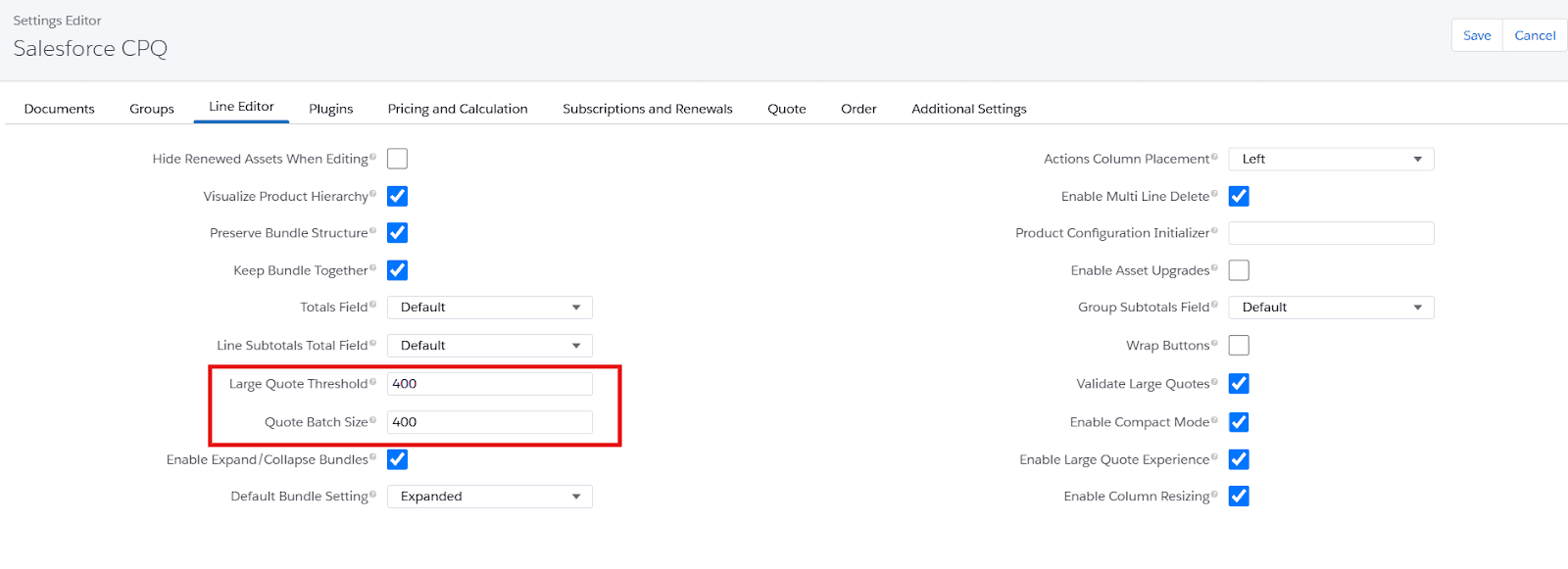1568x569 pixels.
Task: Click help icon next to Hide Renewed Assets When Editing
Action: 372,157
